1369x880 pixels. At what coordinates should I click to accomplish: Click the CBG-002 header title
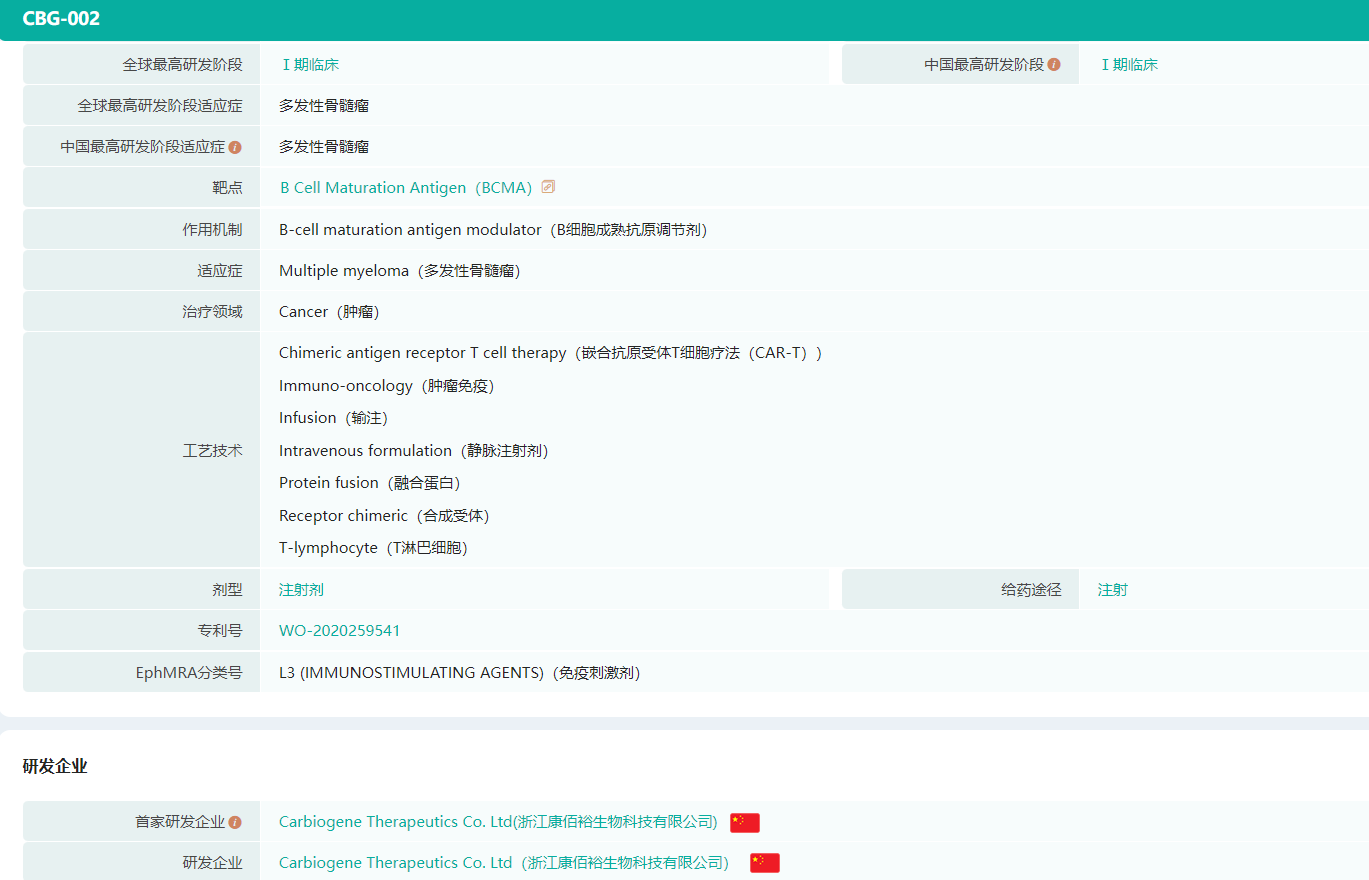click(x=61, y=18)
